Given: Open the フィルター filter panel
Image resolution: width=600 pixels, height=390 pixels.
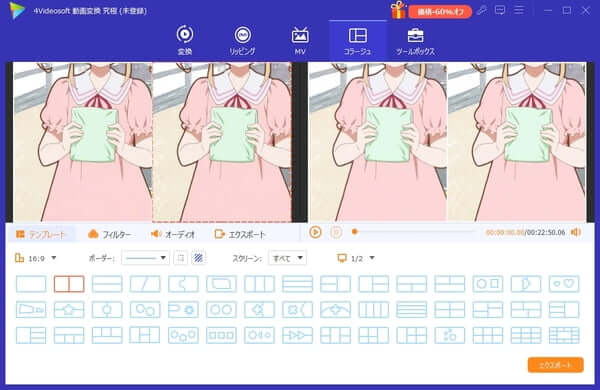Looking at the screenshot, I should pyautogui.click(x=109, y=234).
